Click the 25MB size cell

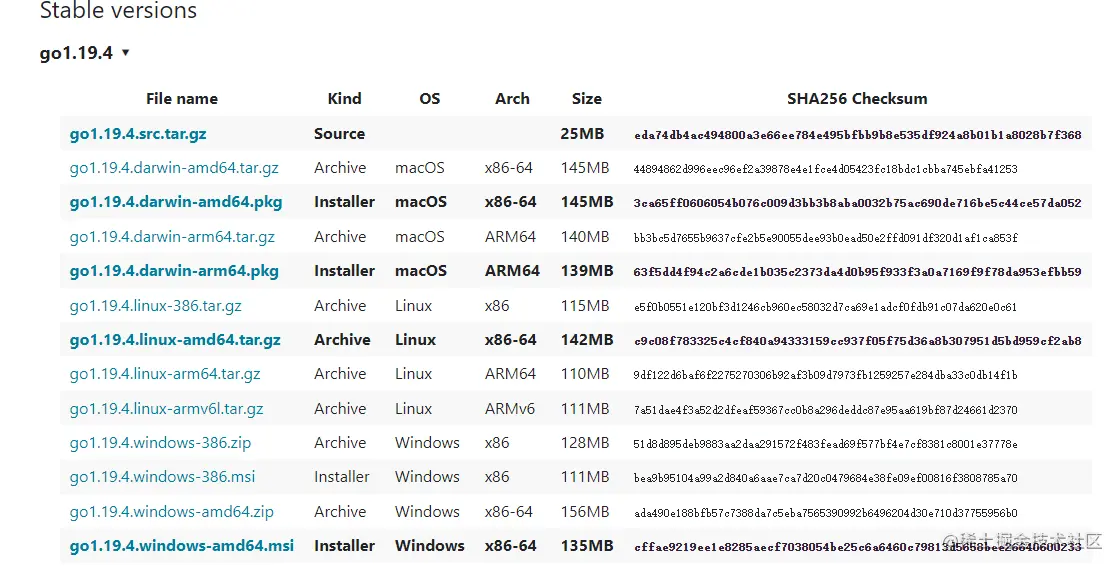coord(582,134)
